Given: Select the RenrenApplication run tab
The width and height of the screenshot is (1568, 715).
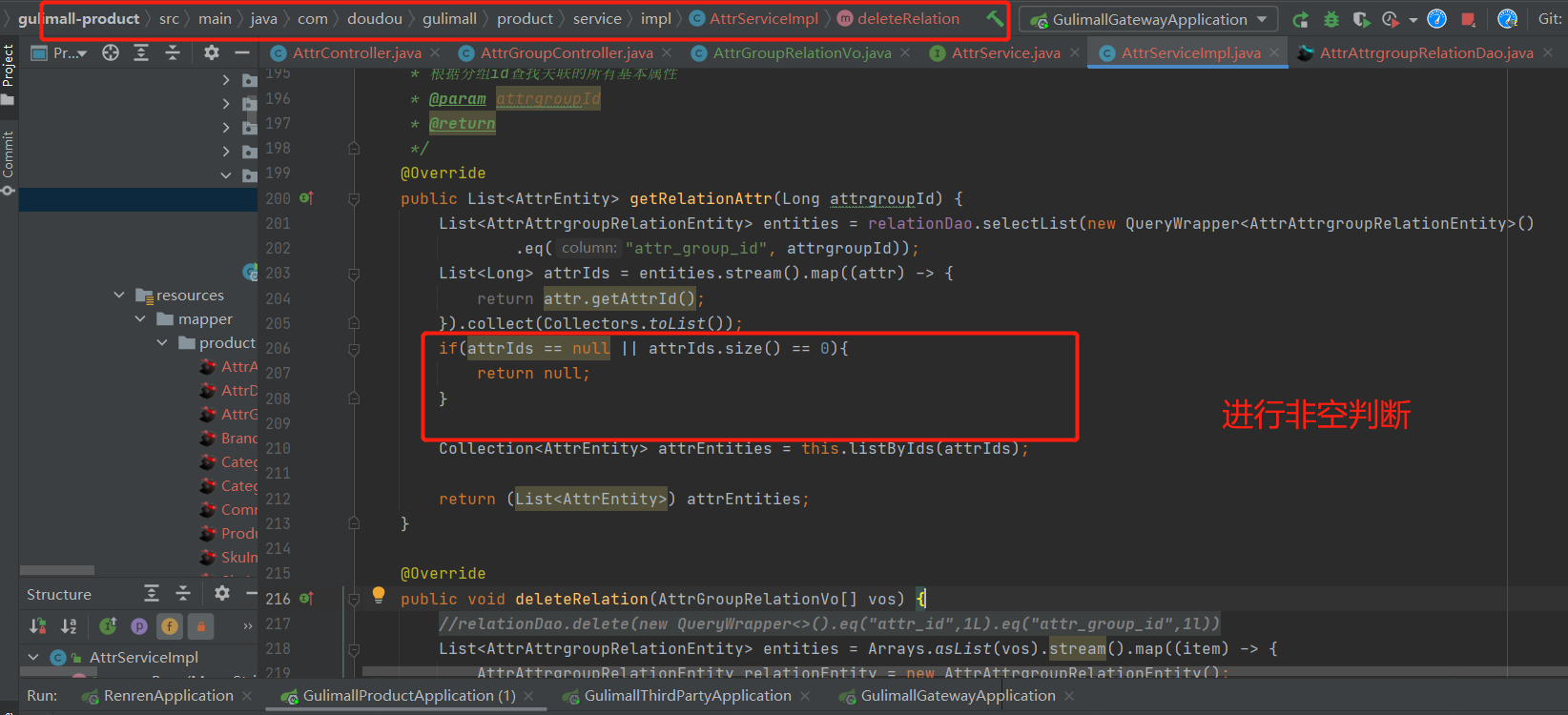Looking at the screenshot, I should pos(168,696).
